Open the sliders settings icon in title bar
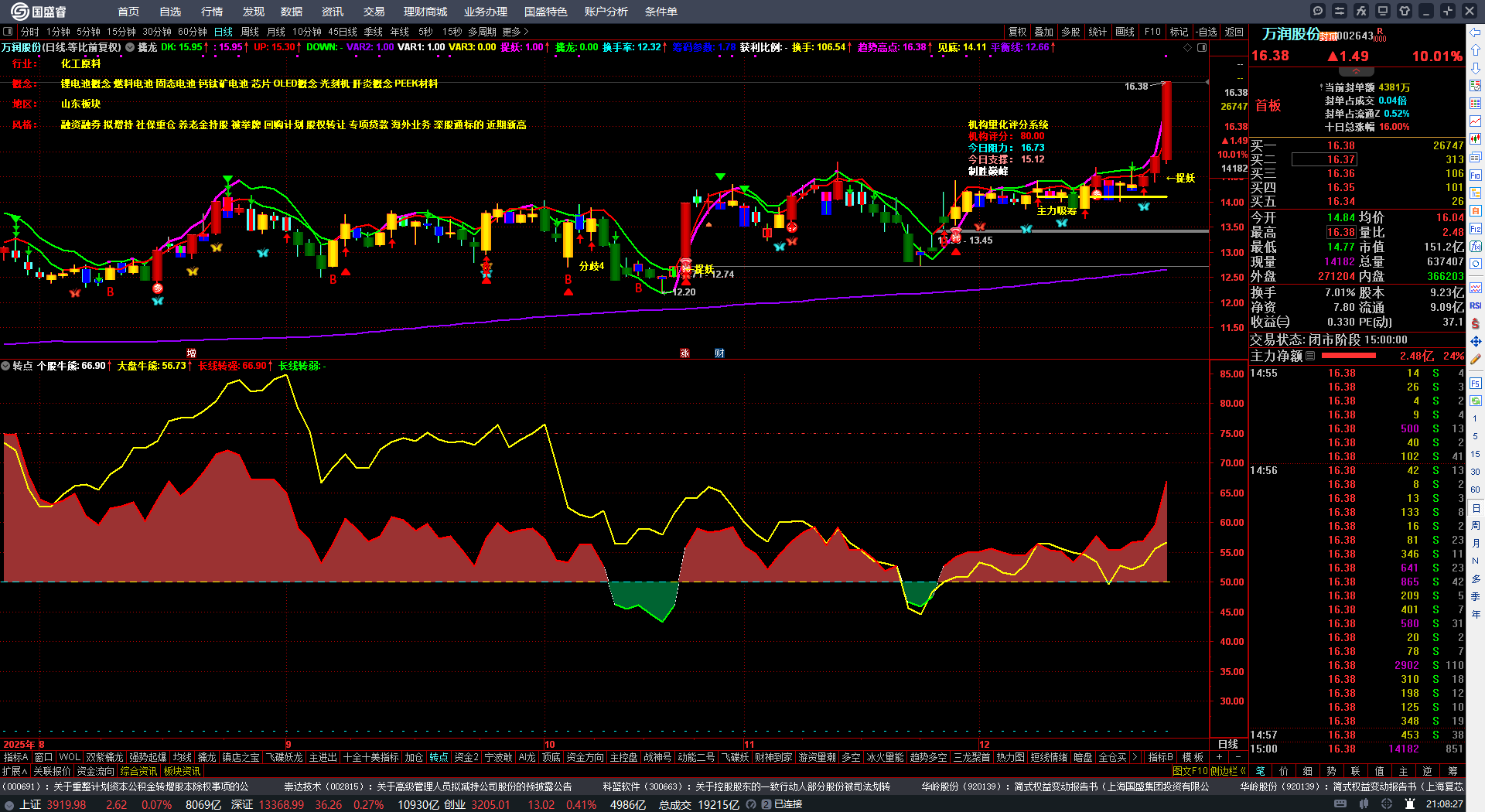The height and width of the screenshot is (812, 1485). [1340, 11]
